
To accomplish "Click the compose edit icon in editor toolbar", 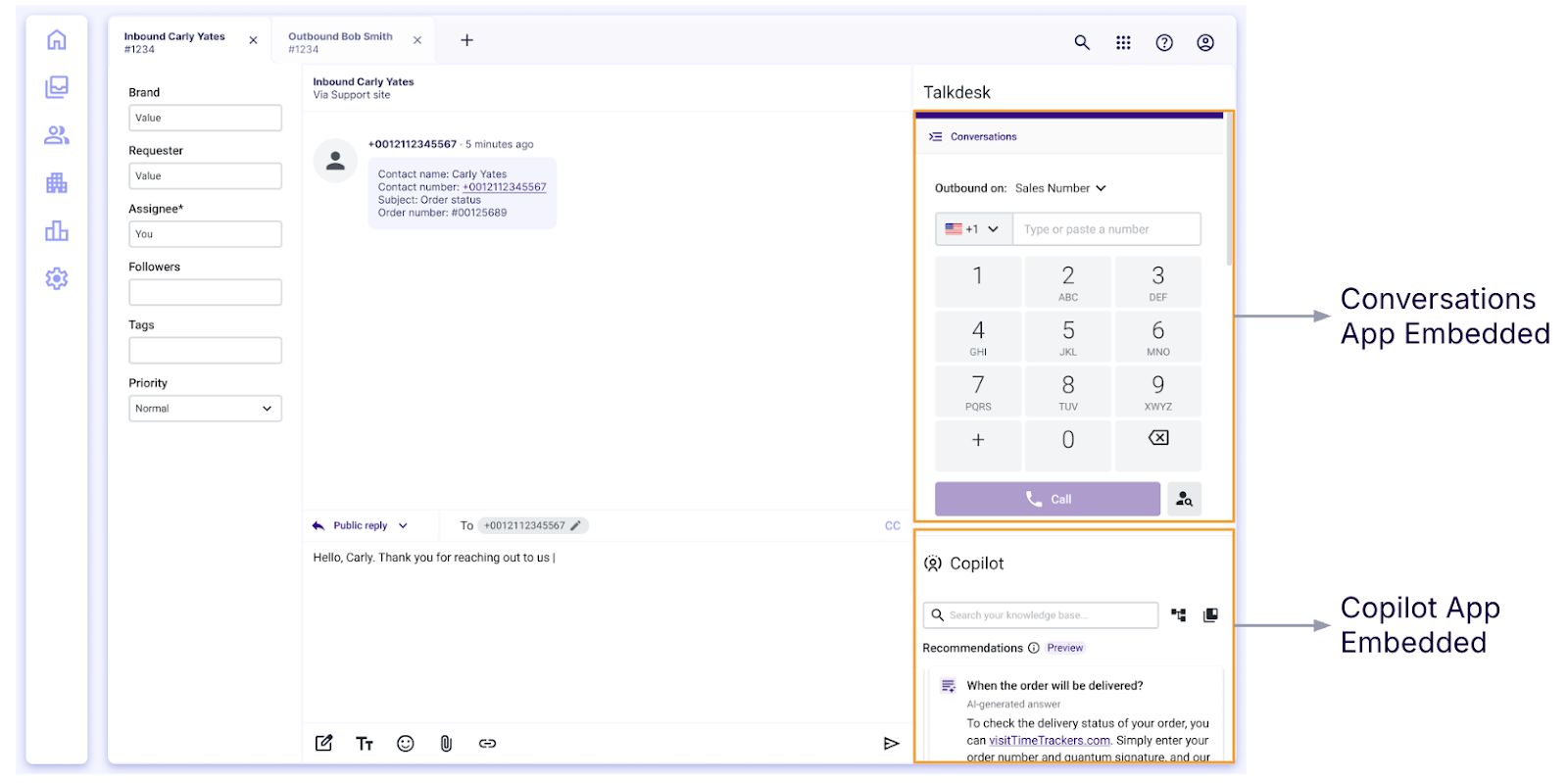I will click(323, 743).
